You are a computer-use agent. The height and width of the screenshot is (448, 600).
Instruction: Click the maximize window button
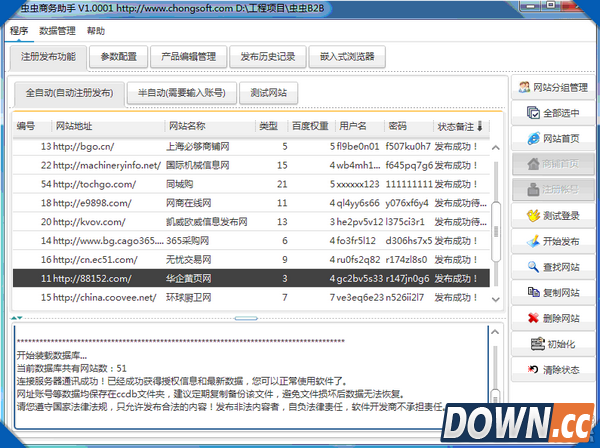tap(551, 5)
